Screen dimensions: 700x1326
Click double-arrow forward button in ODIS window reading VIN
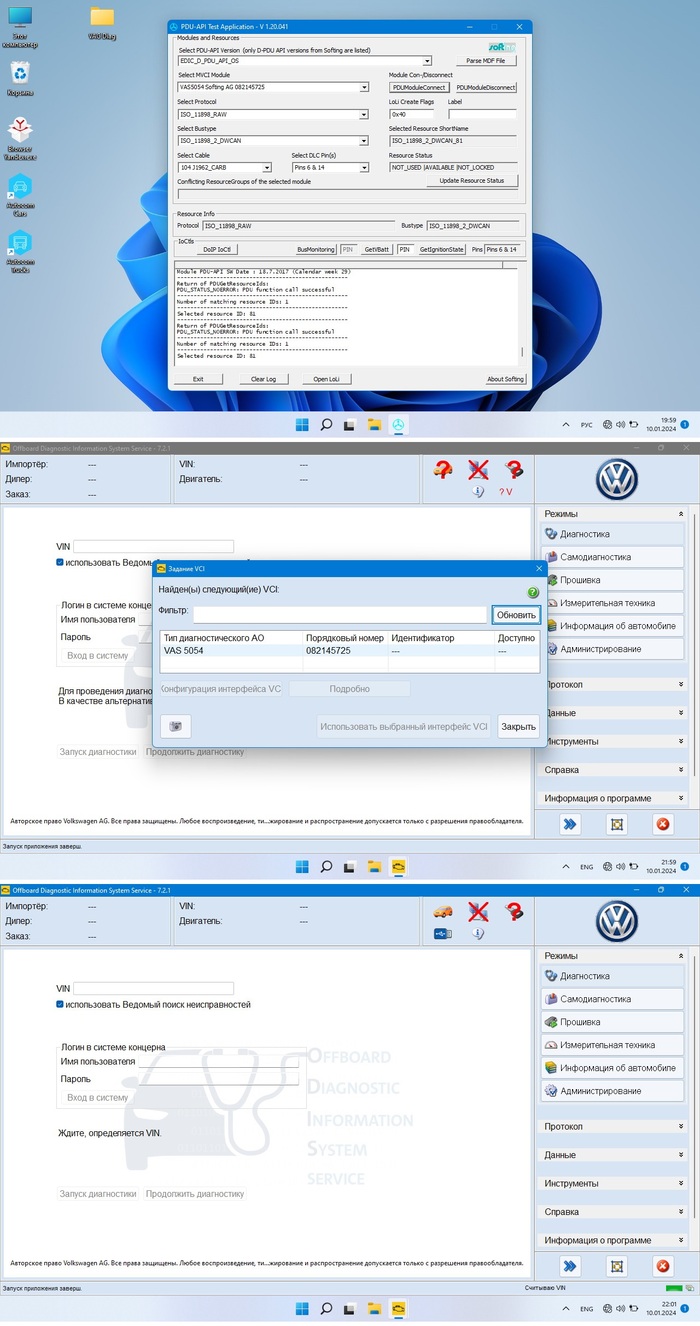coord(569,1266)
